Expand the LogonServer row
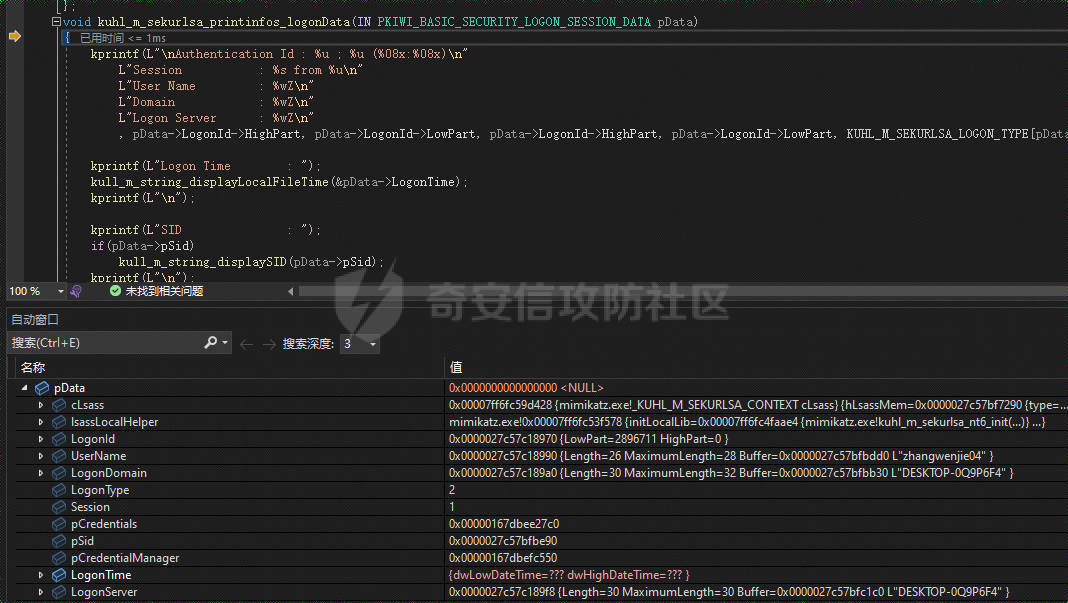The image size is (1068, 603). [41, 592]
